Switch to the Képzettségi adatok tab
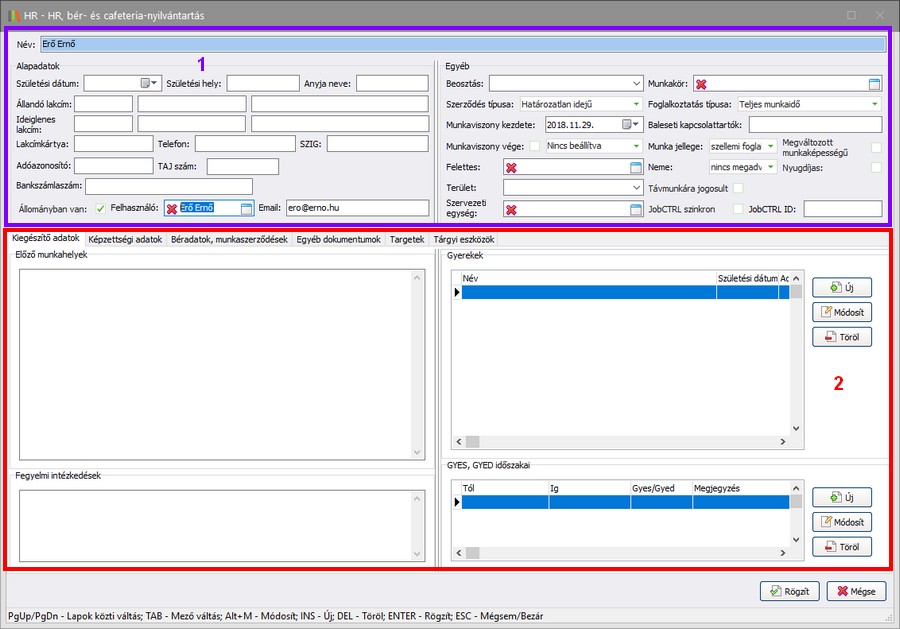 point(125,240)
